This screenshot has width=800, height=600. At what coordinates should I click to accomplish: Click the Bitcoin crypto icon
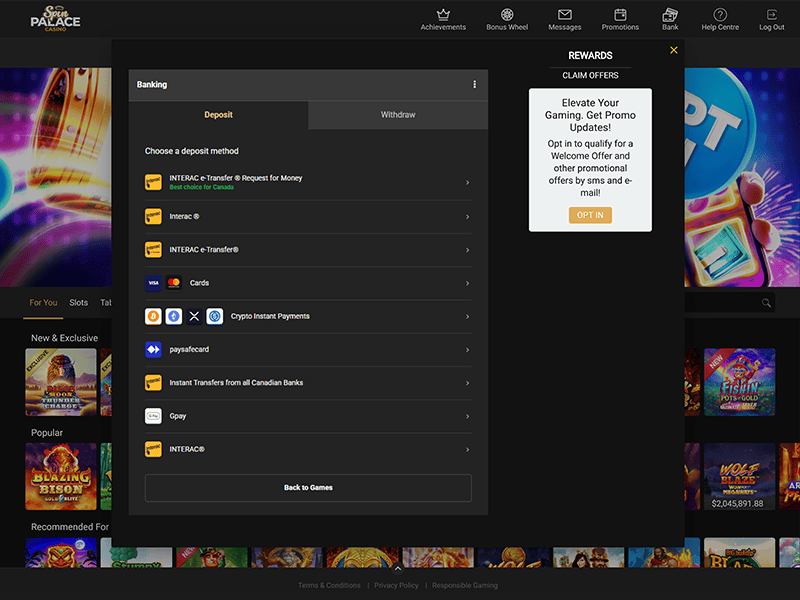click(153, 316)
